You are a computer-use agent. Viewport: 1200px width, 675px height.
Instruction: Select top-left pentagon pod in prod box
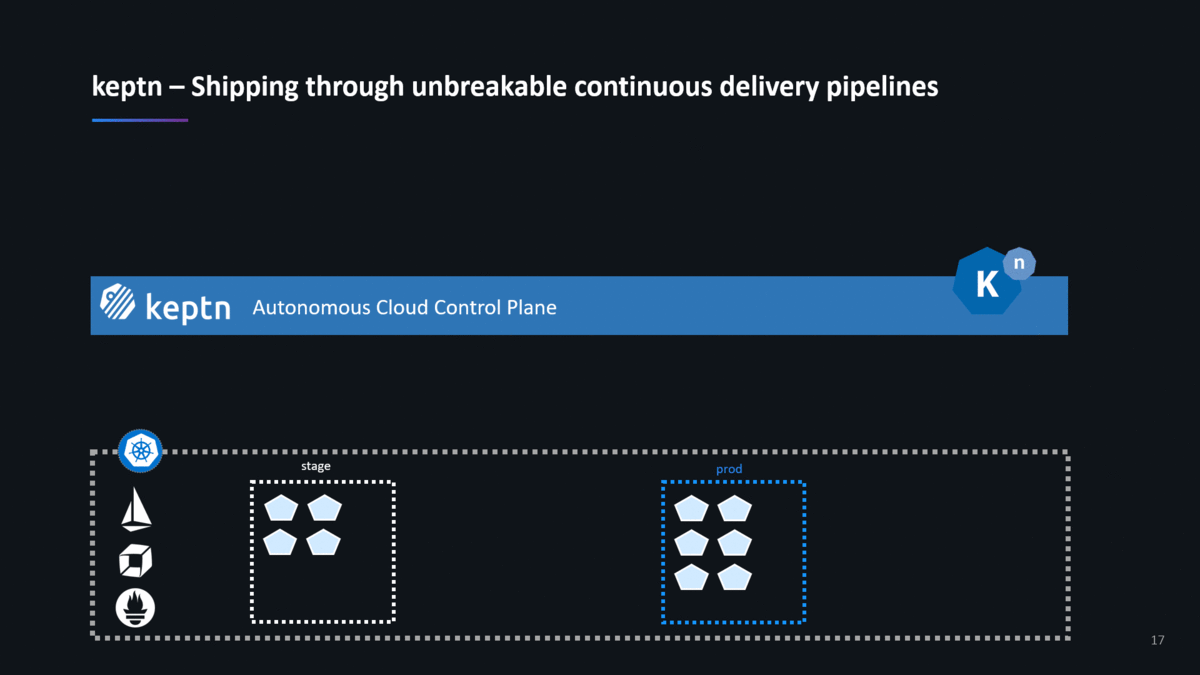click(x=692, y=508)
